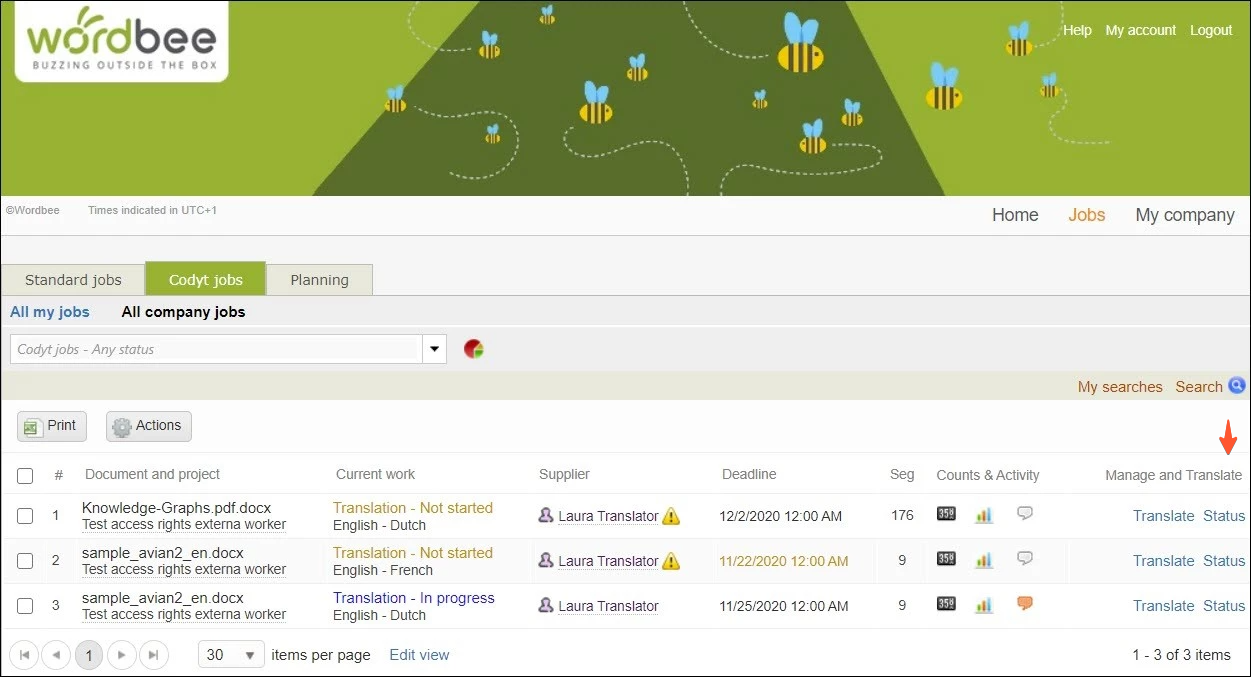Click the blue Search magnifier icon

[x=1237, y=386]
